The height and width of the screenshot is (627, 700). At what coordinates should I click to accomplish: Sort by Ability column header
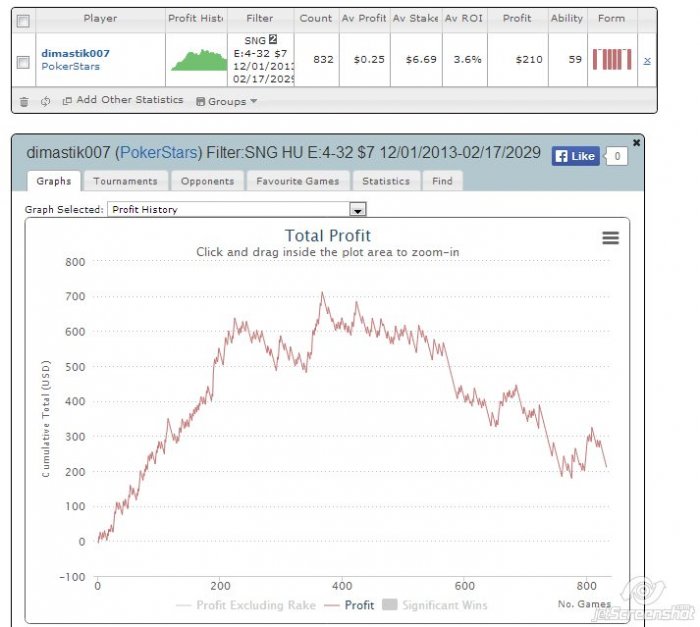coord(567,19)
